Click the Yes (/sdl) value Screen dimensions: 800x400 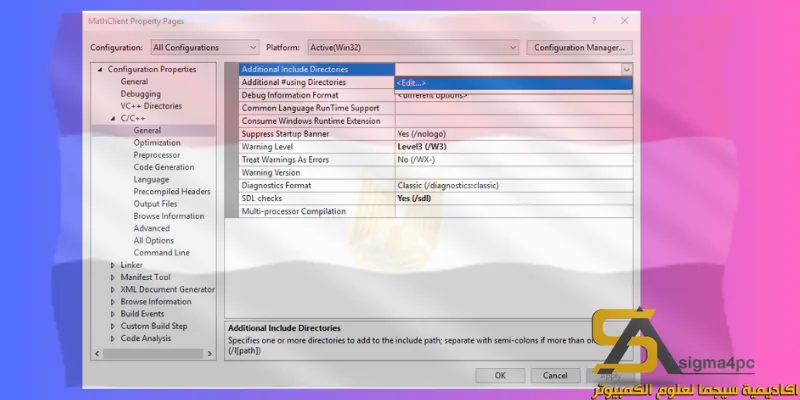click(414, 198)
